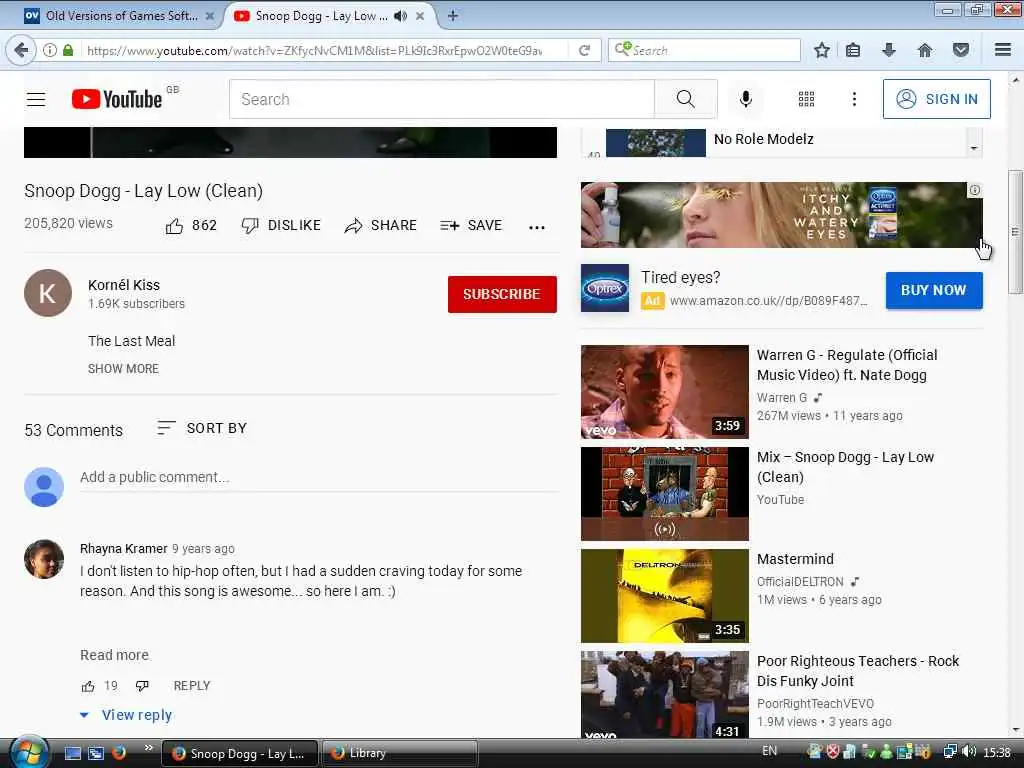Open the Windows Start orb
The image size is (1024, 768).
pos(28,753)
